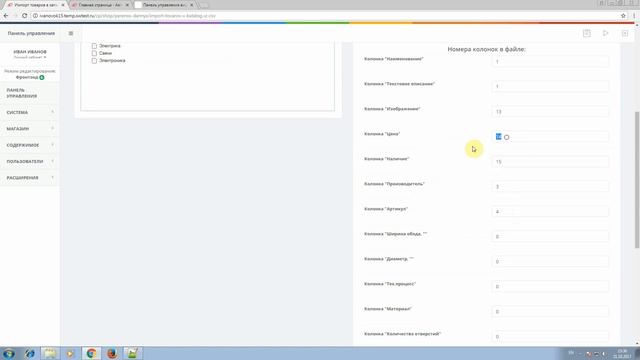Switch to the Главная страница browser tab
This screenshot has width=640, height=360.
point(99,5)
